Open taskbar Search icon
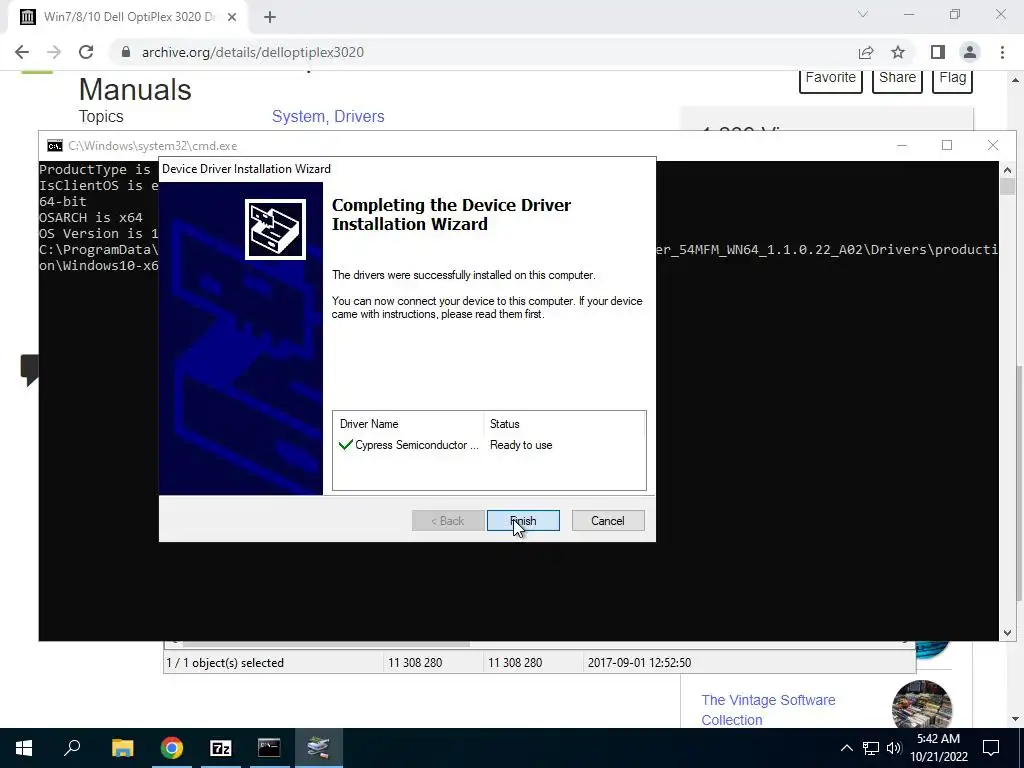This screenshot has height=768, width=1024. pos(72,748)
